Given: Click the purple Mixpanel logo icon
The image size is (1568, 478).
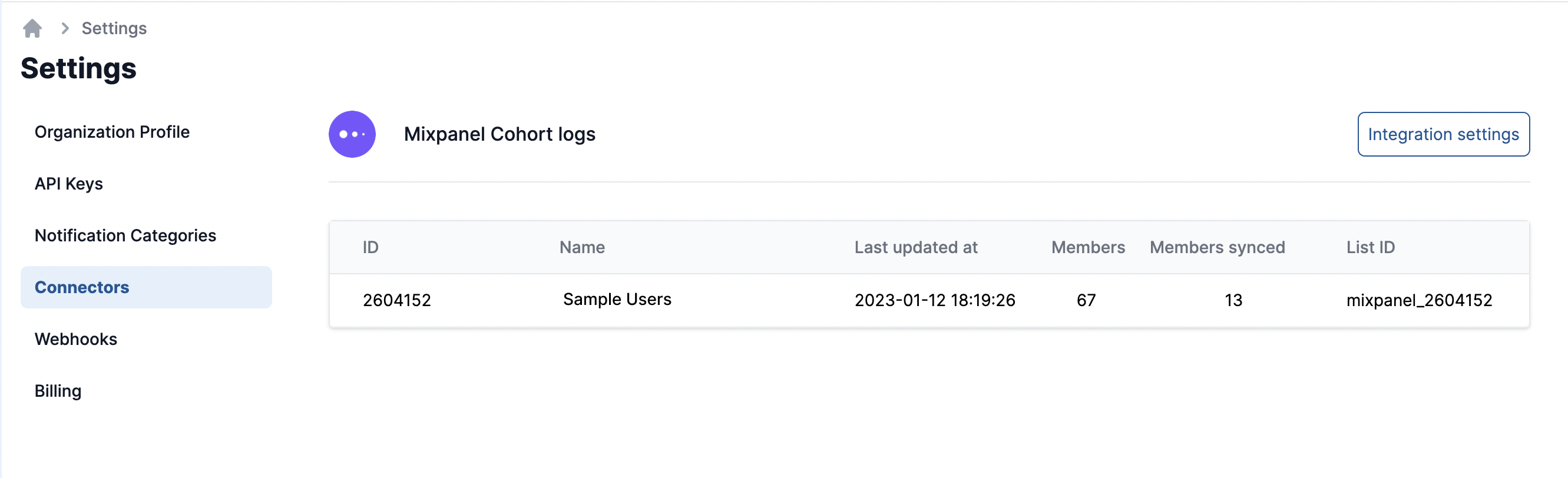Looking at the screenshot, I should tap(352, 134).
